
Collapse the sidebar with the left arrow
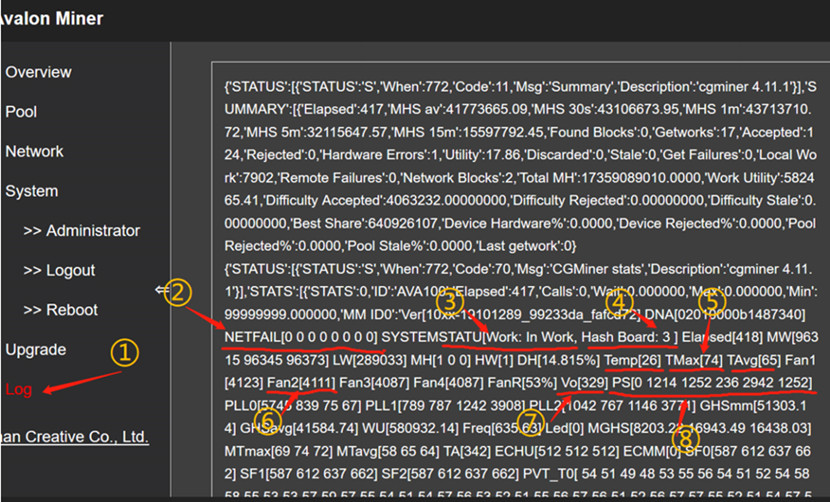click(x=162, y=290)
